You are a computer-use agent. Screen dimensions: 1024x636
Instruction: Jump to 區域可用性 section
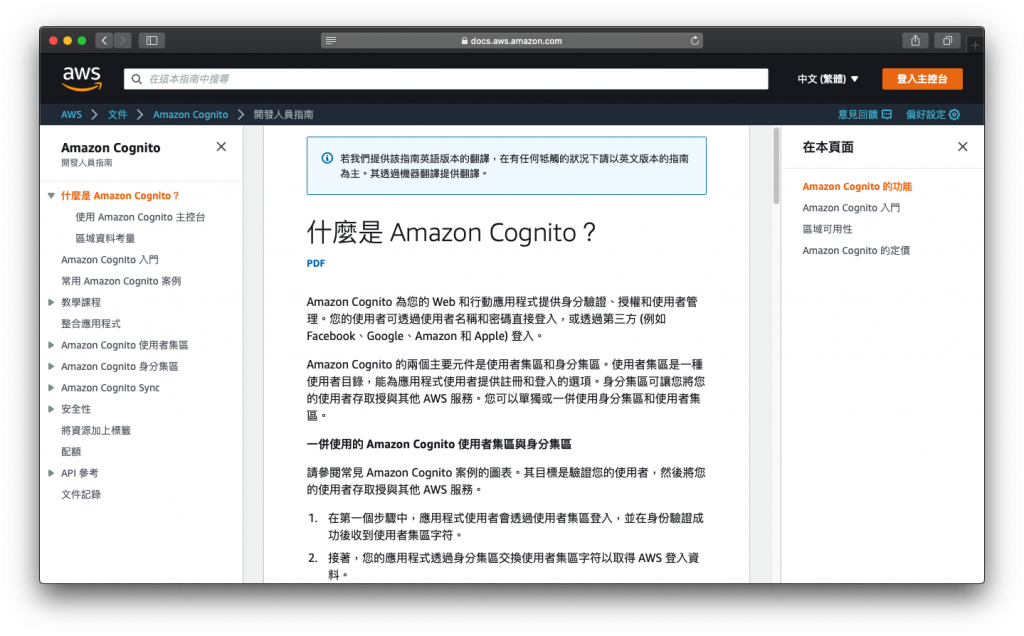click(x=827, y=229)
